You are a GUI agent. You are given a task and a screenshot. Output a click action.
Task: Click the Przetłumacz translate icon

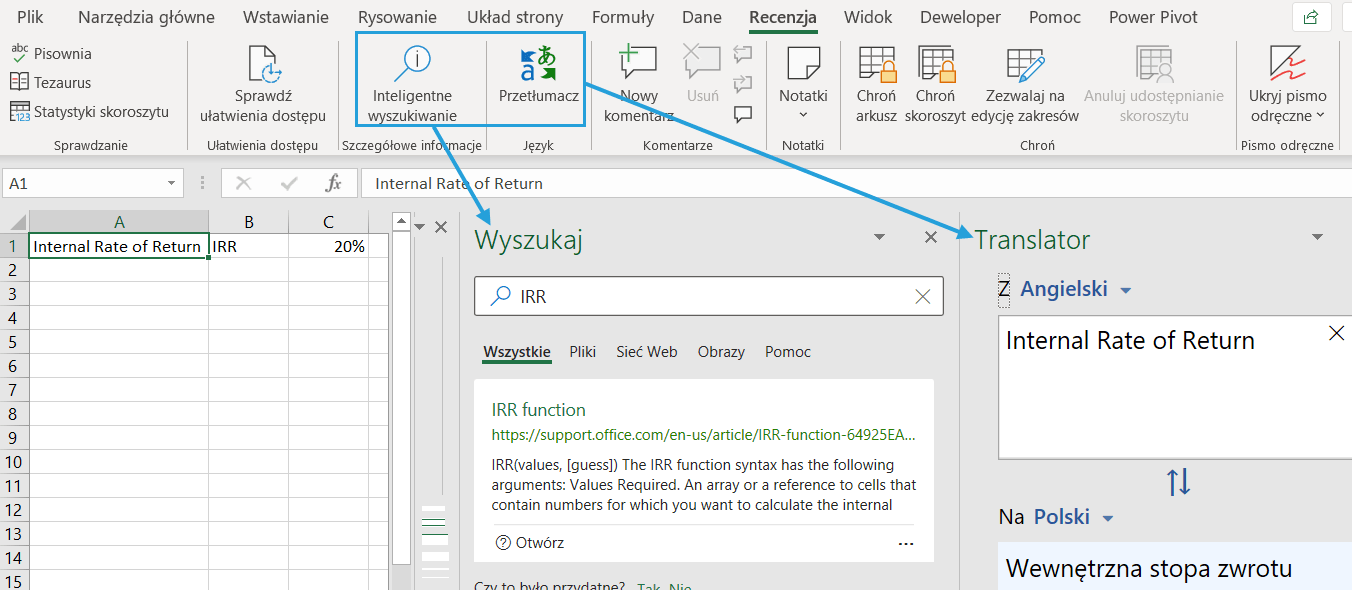[538, 64]
